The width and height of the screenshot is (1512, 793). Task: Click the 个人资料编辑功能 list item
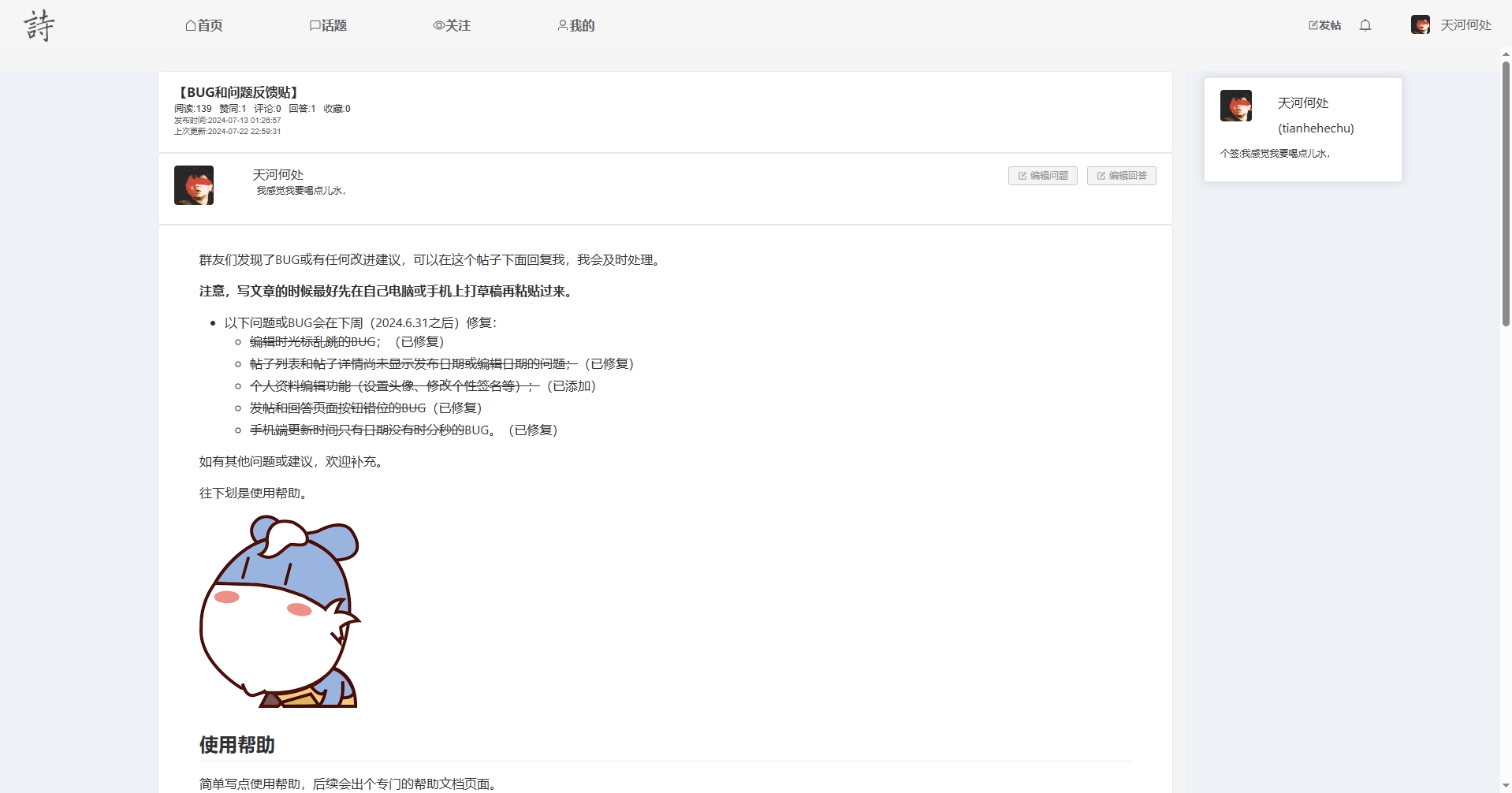423,386
